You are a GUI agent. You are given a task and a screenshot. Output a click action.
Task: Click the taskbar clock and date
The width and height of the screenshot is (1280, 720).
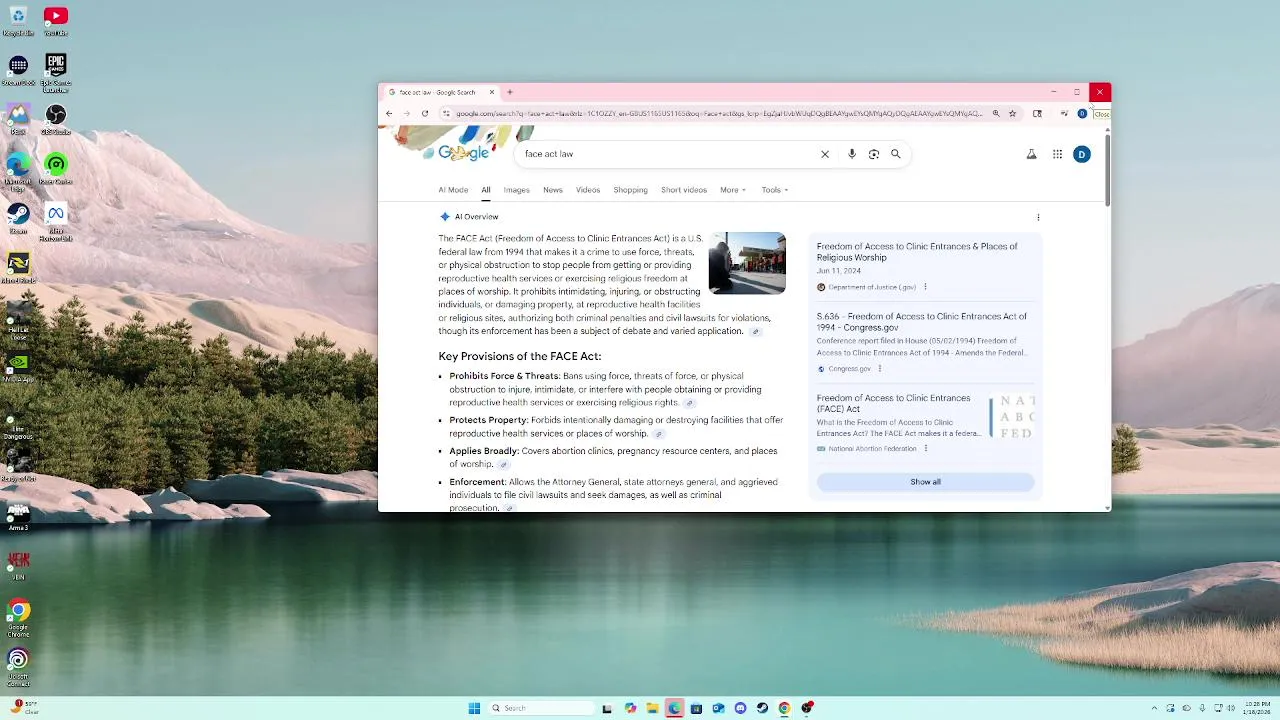click(x=1257, y=708)
